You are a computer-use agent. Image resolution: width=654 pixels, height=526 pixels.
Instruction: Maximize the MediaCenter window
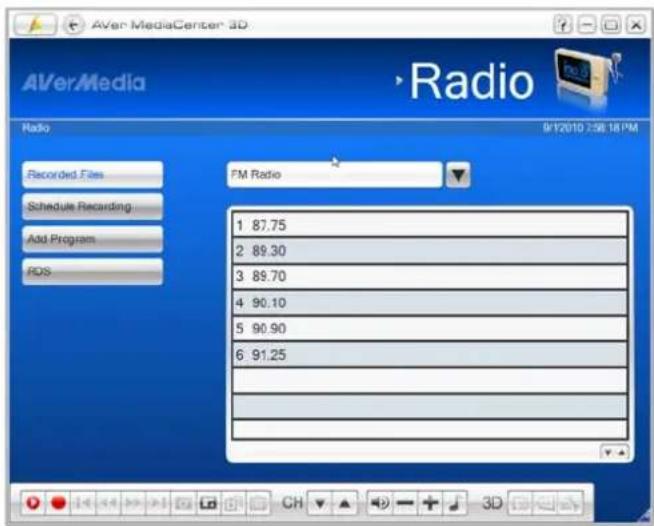coord(611,25)
